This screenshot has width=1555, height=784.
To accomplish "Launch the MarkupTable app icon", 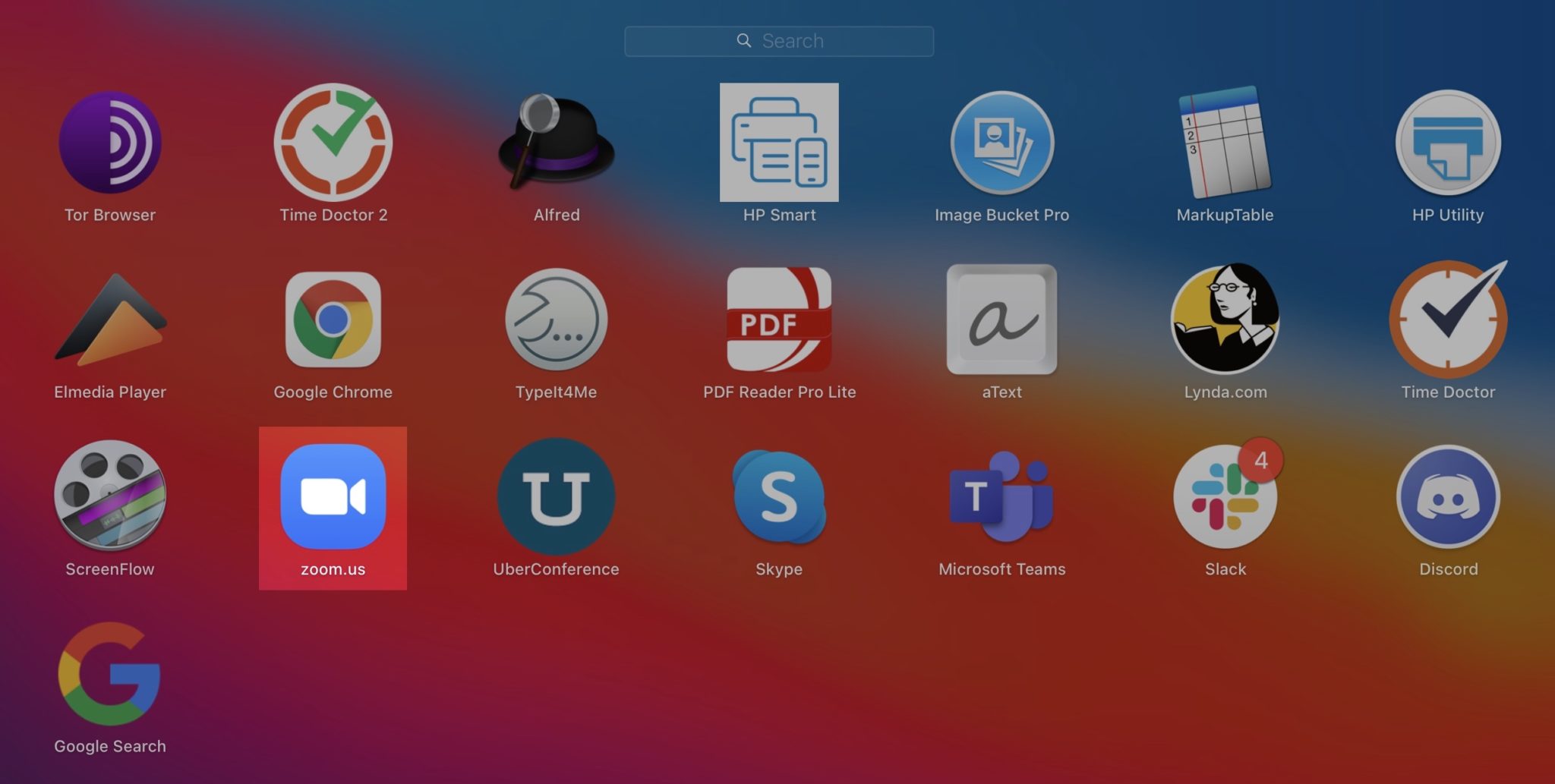I will (x=1225, y=142).
